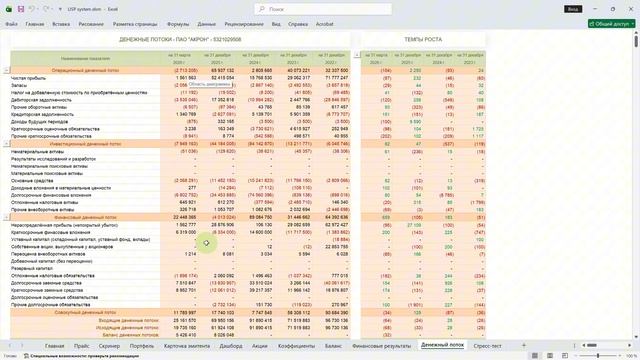This screenshot has width=640, height=360.
Task: Open the Карточка эмитента sheet tab
Action: pos(187,346)
